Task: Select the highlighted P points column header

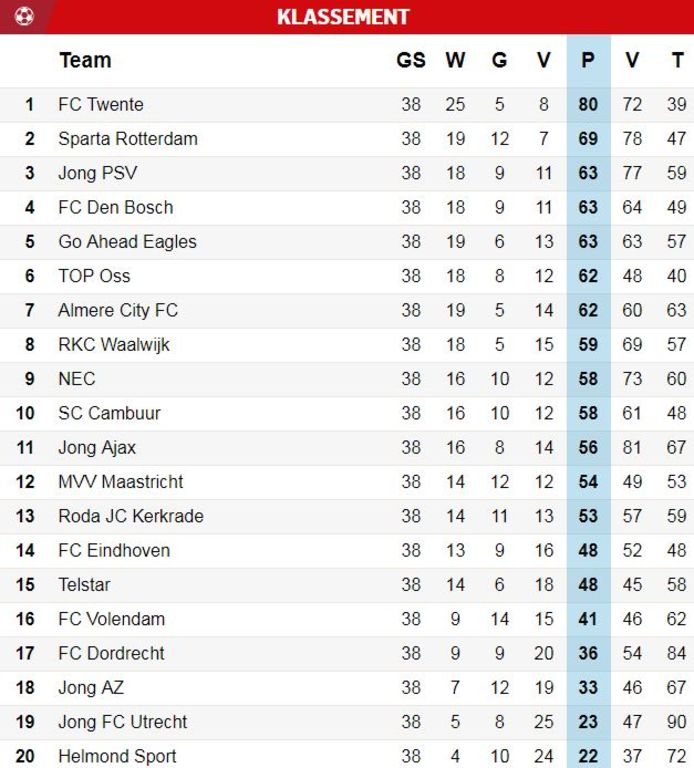Action: click(588, 60)
